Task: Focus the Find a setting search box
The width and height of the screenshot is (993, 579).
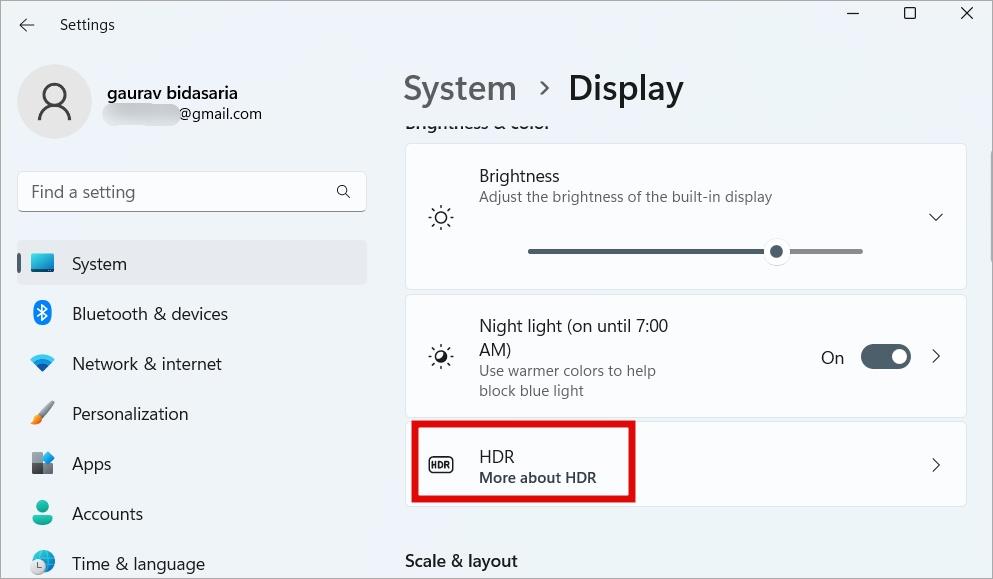Action: 192,191
